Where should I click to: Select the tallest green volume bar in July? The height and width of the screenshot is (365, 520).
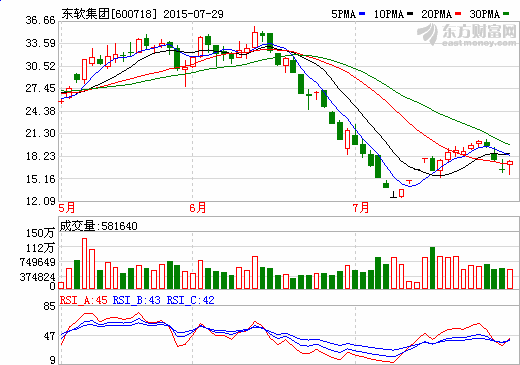point(432,268)
